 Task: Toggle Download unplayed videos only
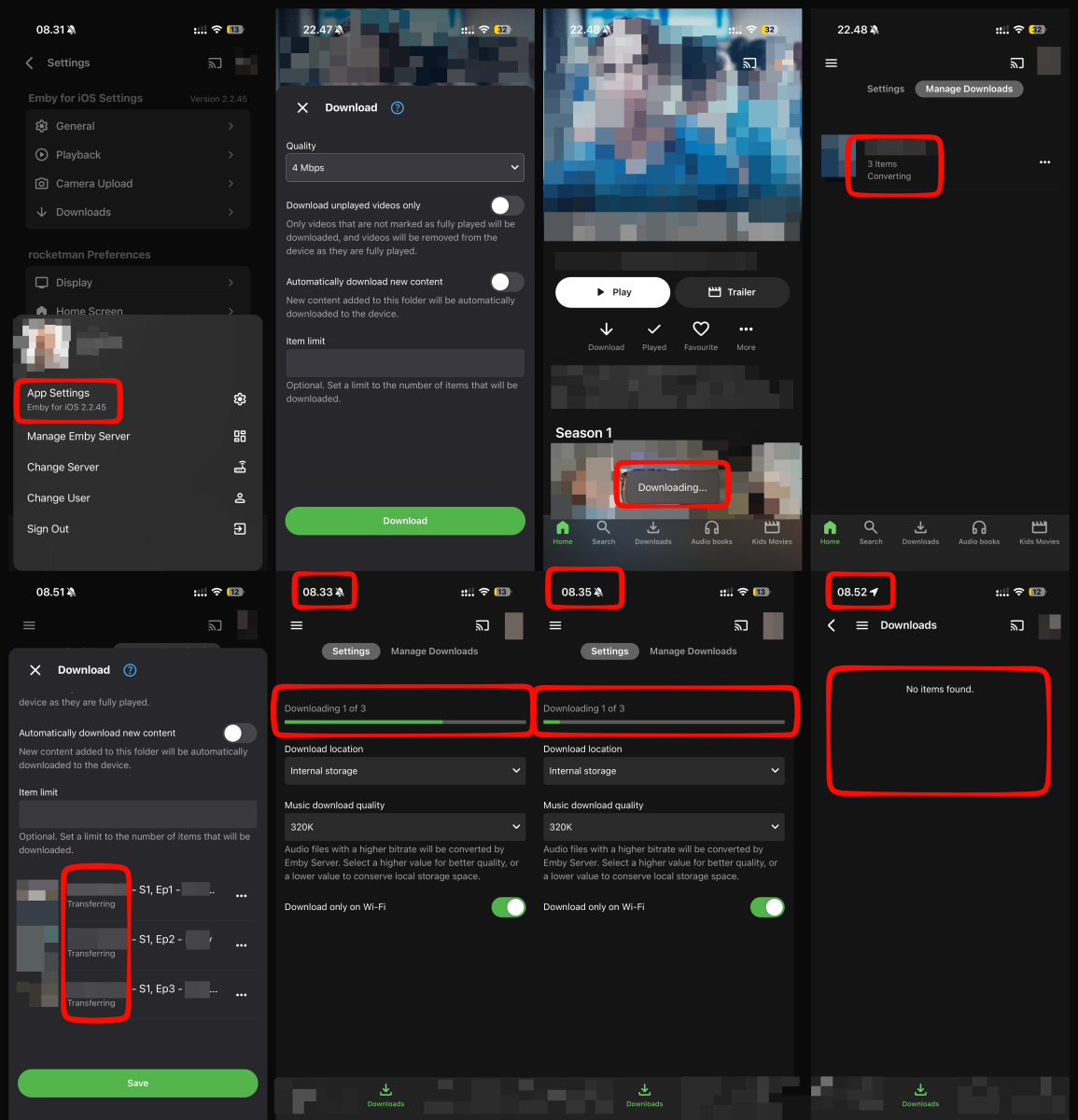(507, 205)
